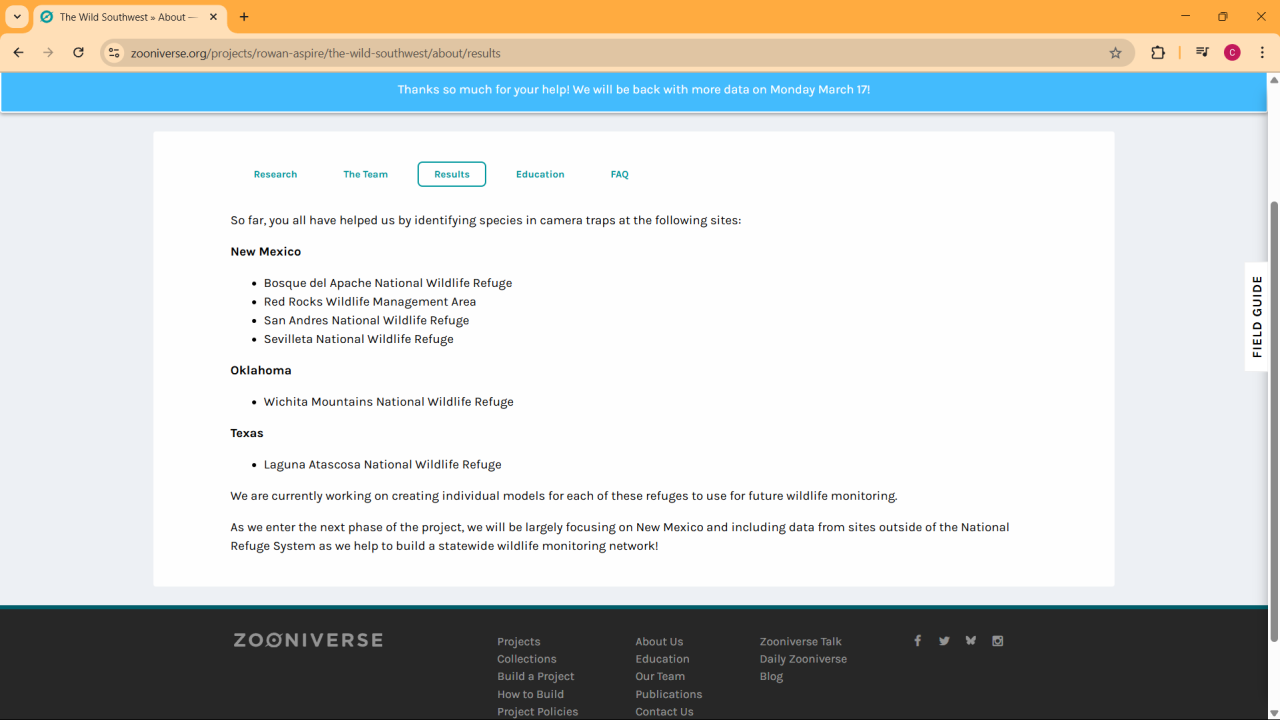Viewport: 1280px width, 720px height.
Task: Click Wichita Mountains National Wildlife Refuge
Action: click(x=389, y=402)
